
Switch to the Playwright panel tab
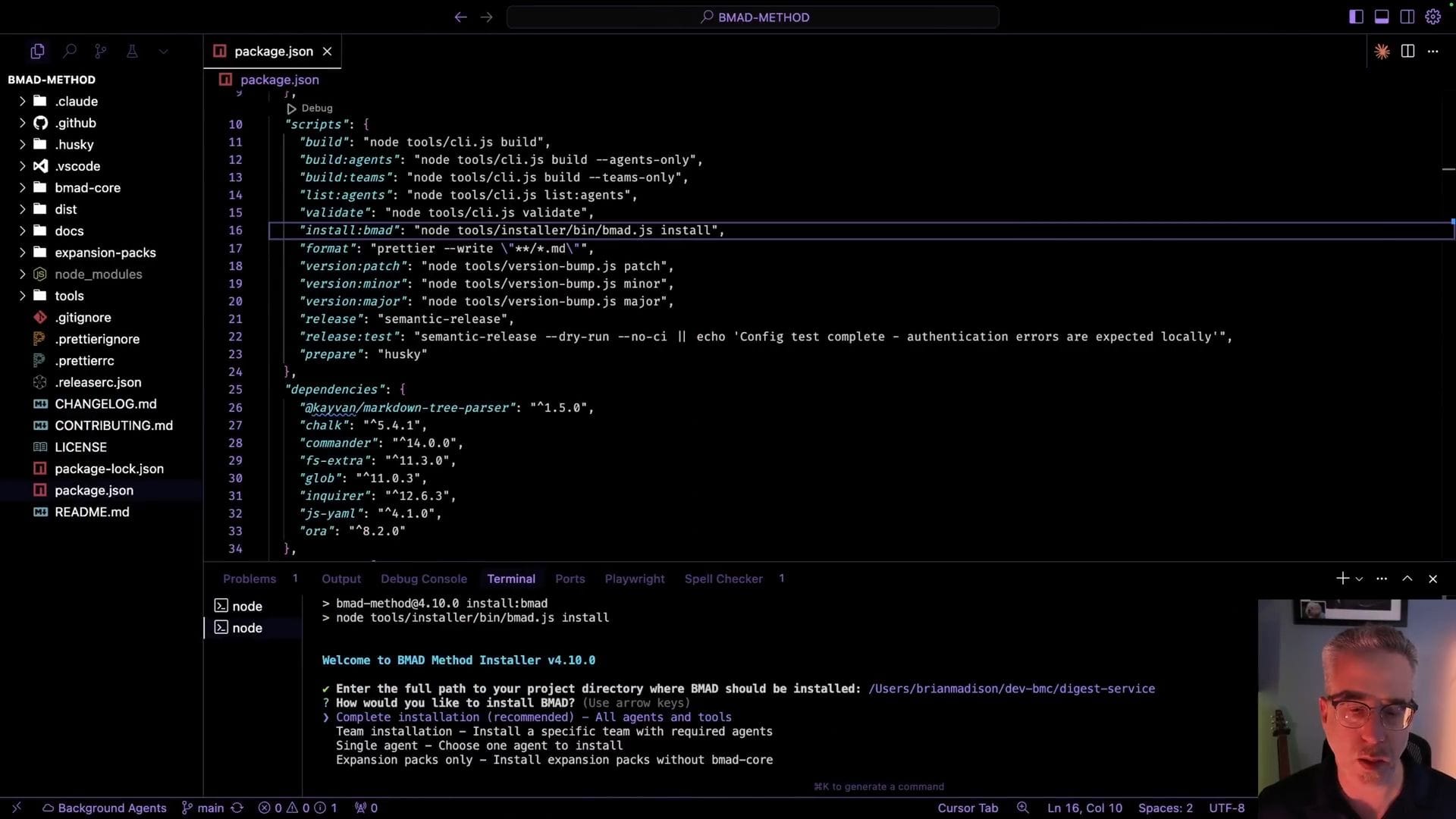(x=634, y=579)
